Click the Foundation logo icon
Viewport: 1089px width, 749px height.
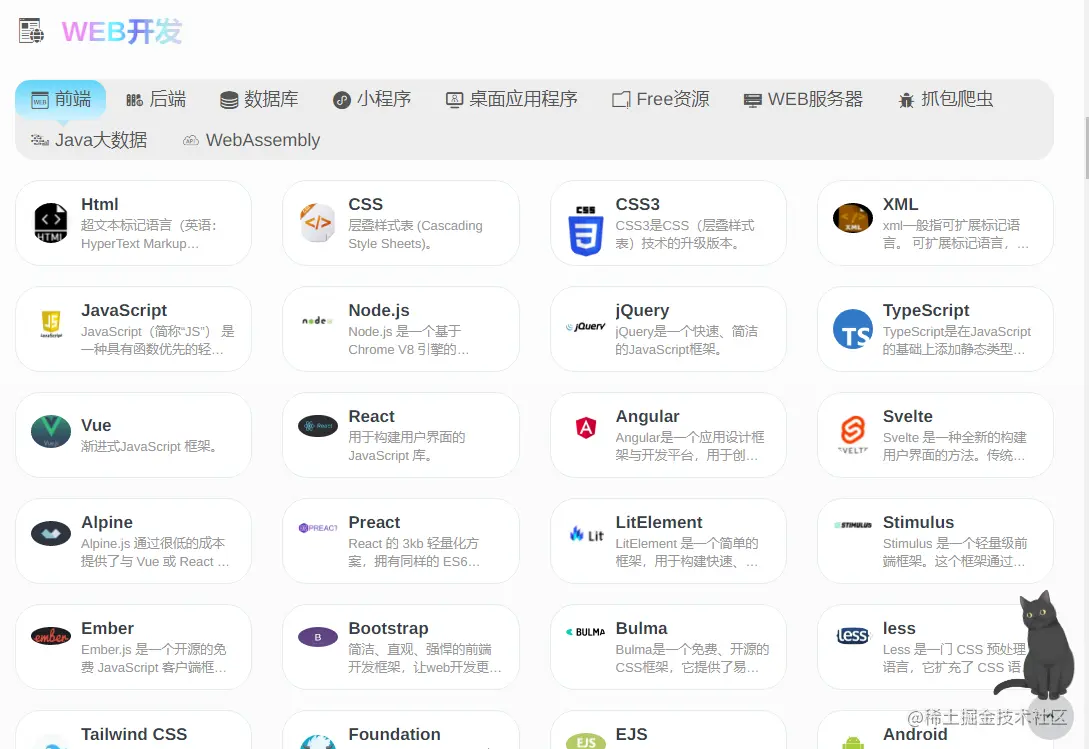(x=318, y=741)
